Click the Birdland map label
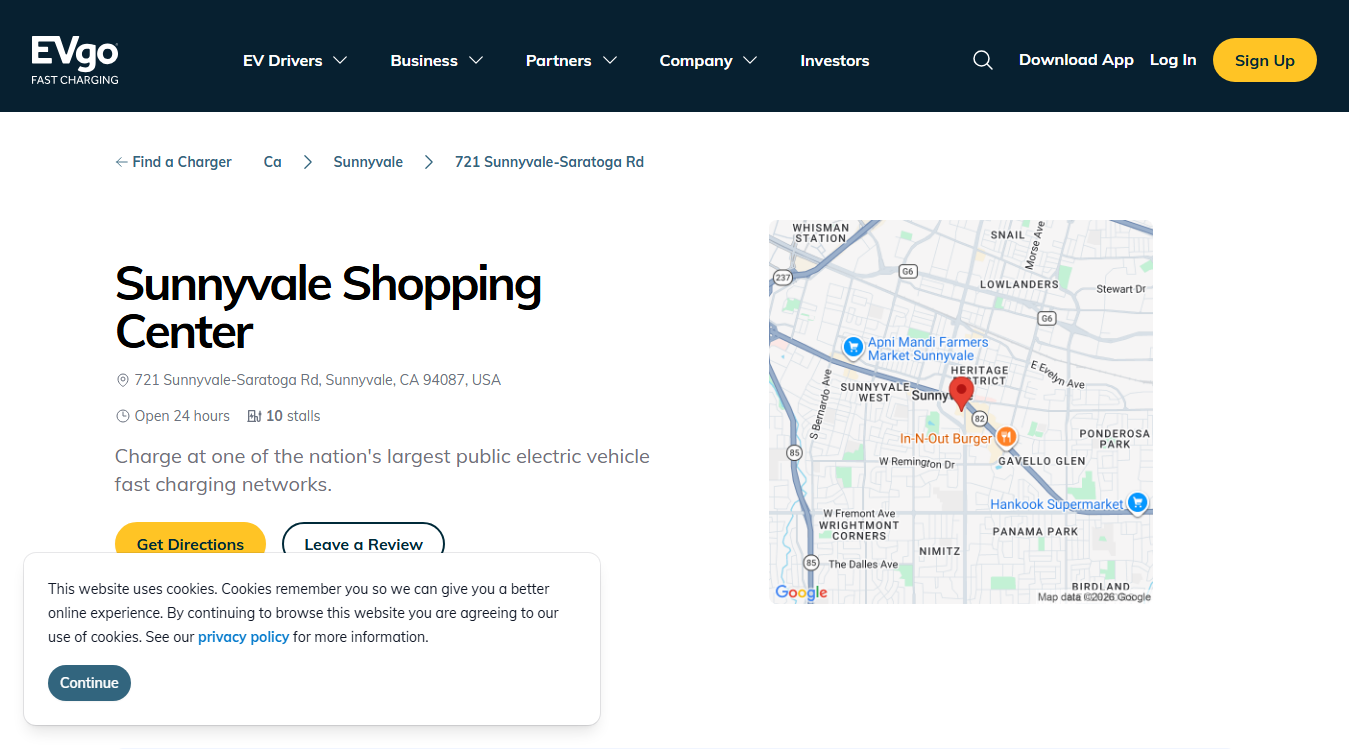The height and width of the screenshot is (749, 1349). (1100, 587)
